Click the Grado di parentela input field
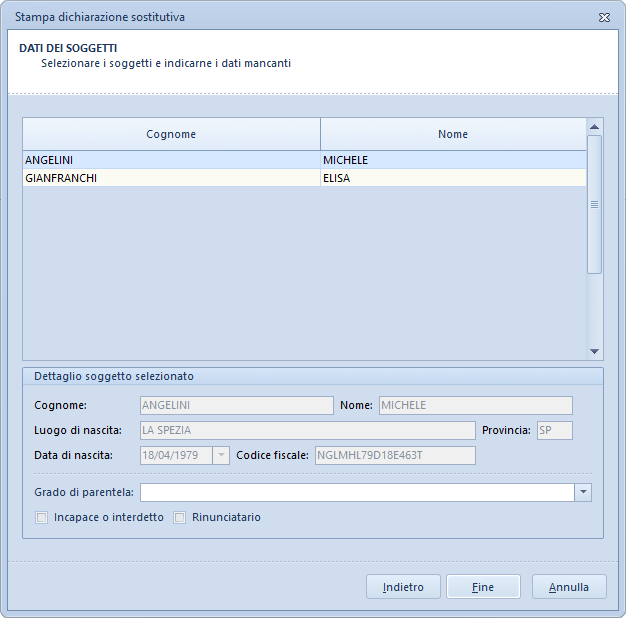Screen dimensions: 626x618 (x=357, y=492)
